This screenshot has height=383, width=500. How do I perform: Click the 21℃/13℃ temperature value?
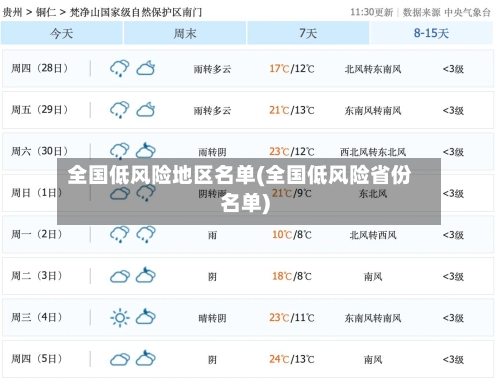[292, 110]
